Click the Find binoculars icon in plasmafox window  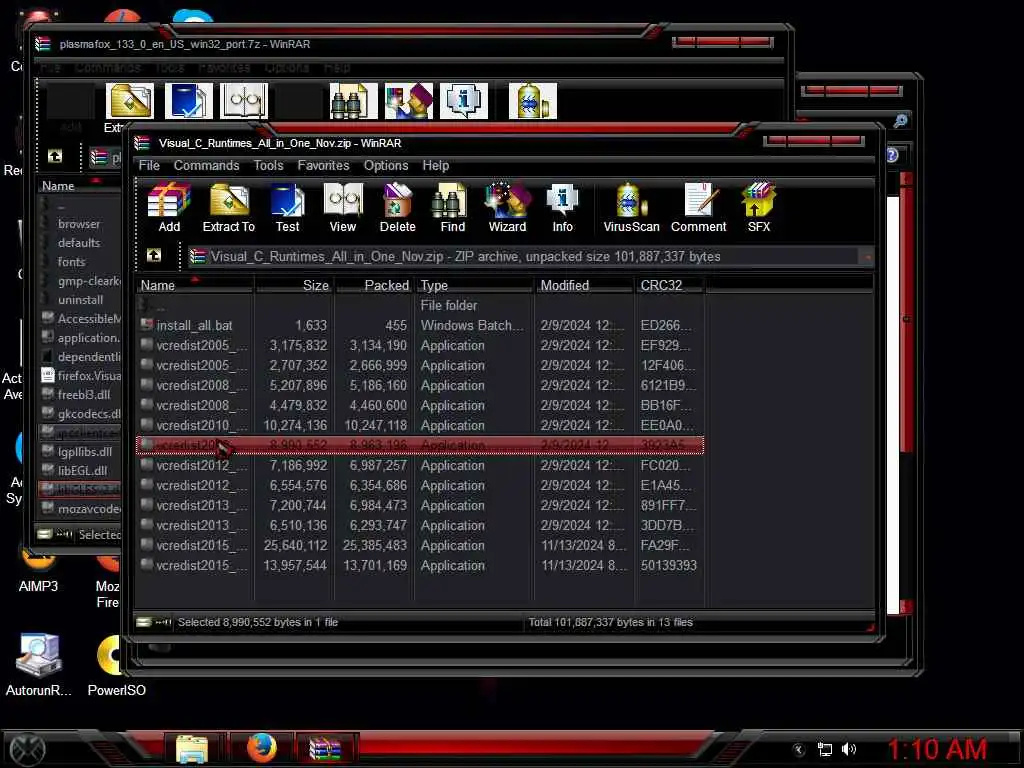pos(353,101)
